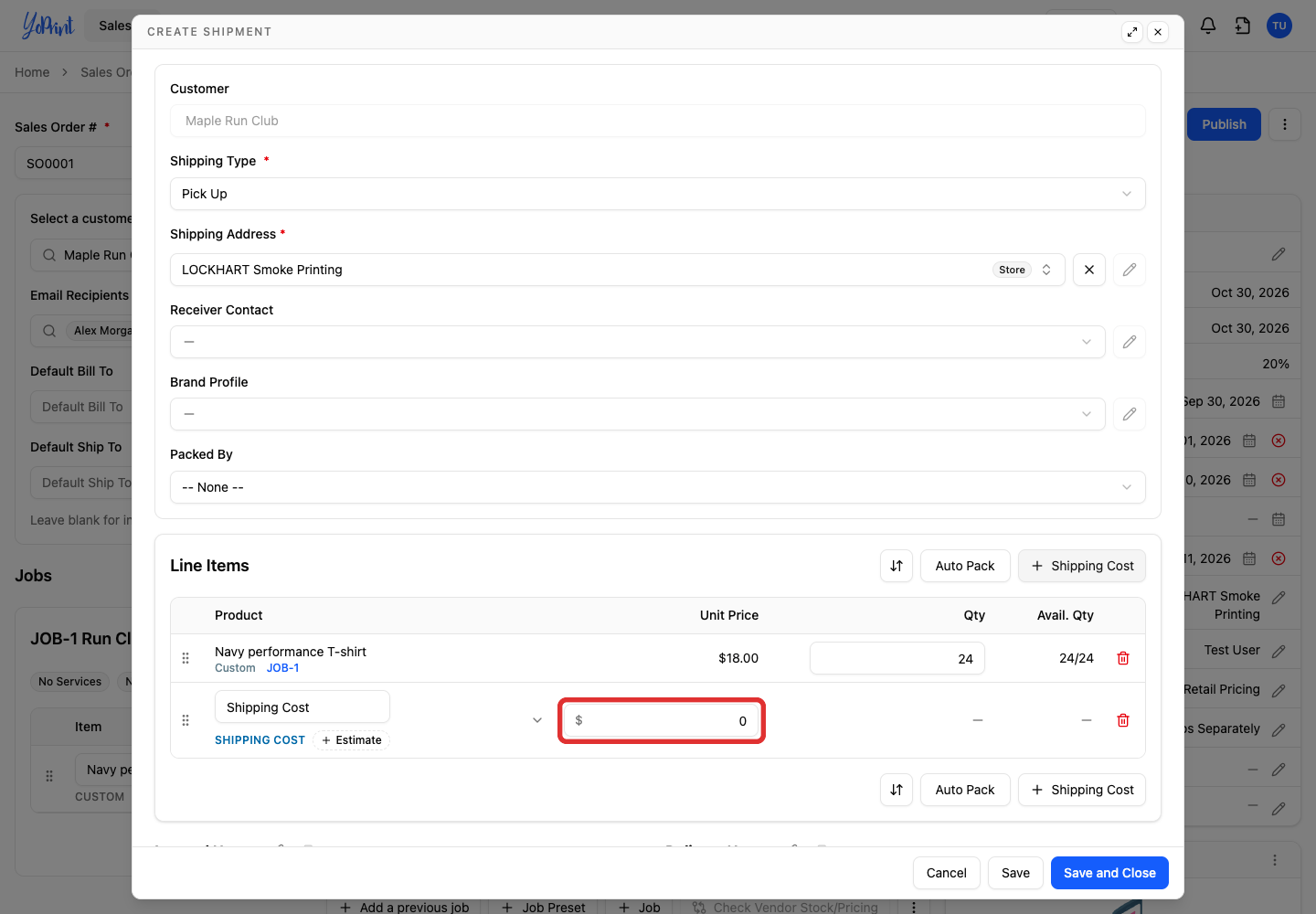
Task: Close the Create Shipment dialog
Action: click(1158, 32)
